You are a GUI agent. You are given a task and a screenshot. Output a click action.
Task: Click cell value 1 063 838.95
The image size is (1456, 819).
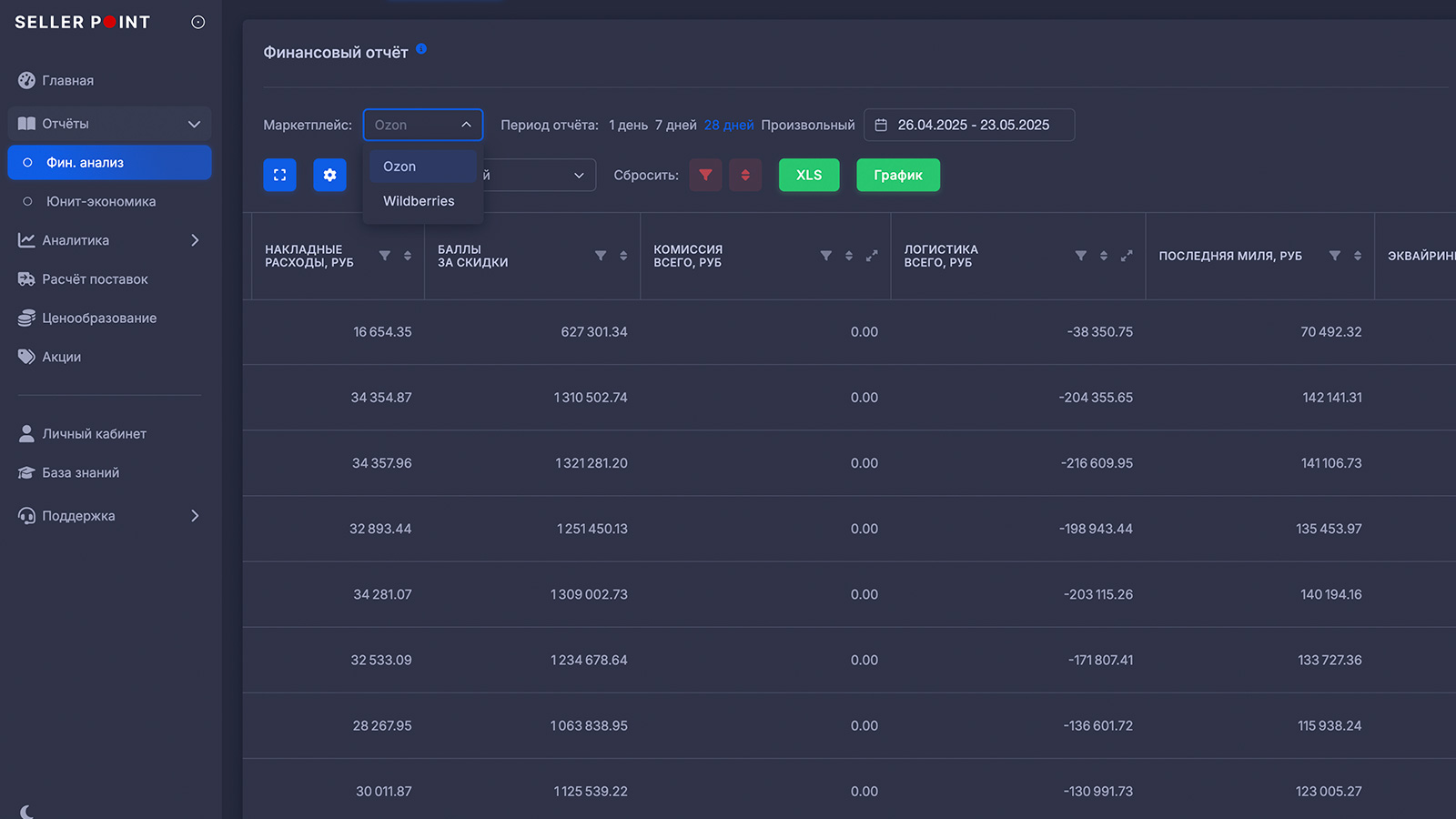pyautogui.click(x=589, y=725)
